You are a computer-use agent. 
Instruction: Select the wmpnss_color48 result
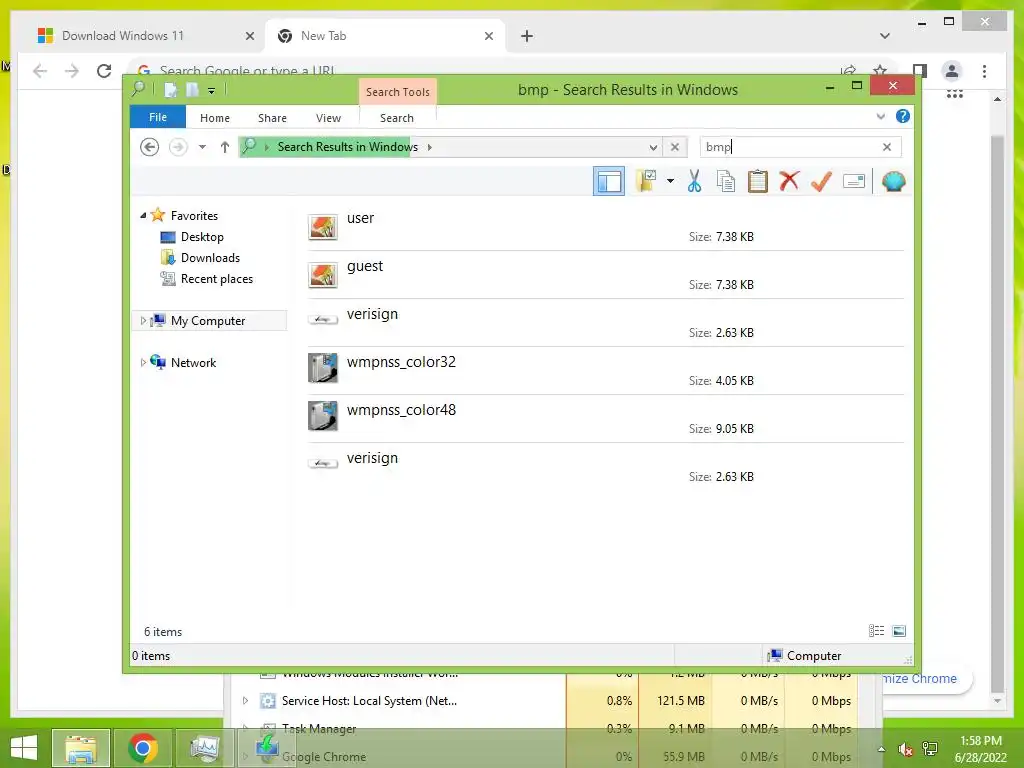[605, 419]
